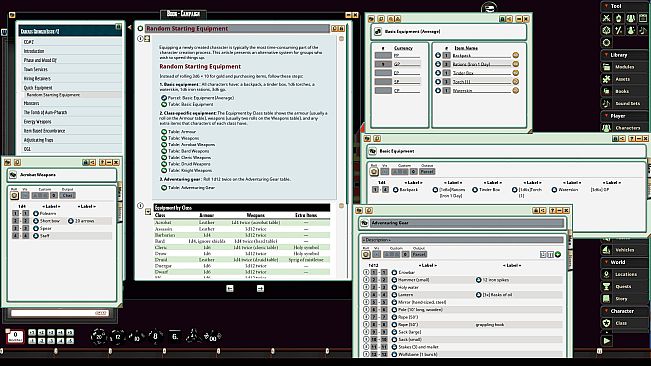Open Parcel: Basic Equipment (Average) link

(201, 98)
